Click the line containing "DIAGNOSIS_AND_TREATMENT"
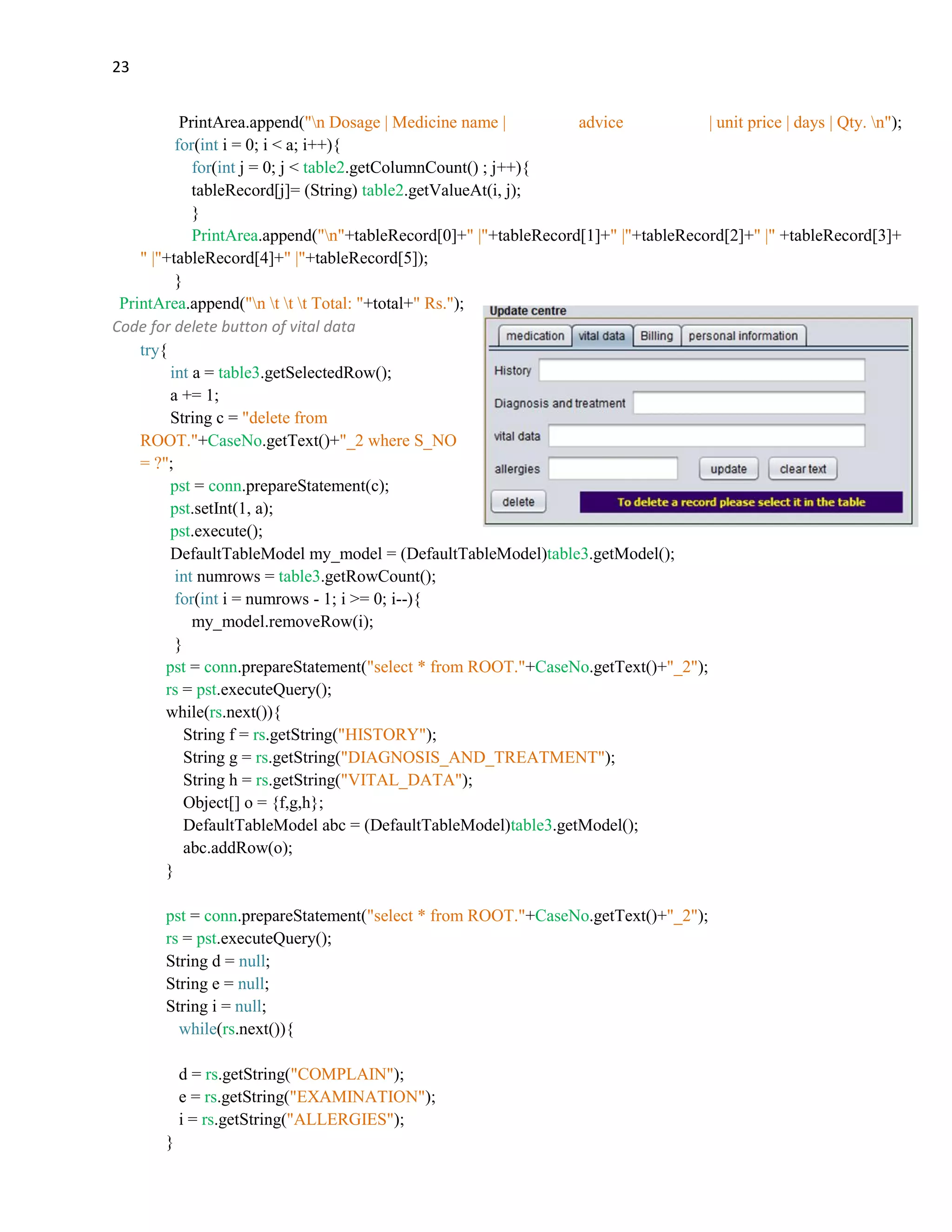The image size is (952, 1232). 399,758
